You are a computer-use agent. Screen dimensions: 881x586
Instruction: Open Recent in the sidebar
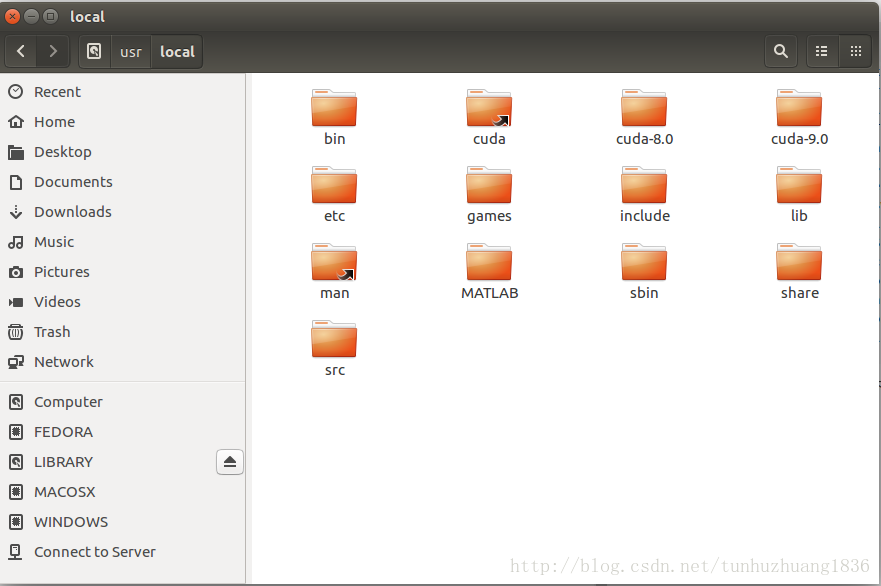pos(122,92)
